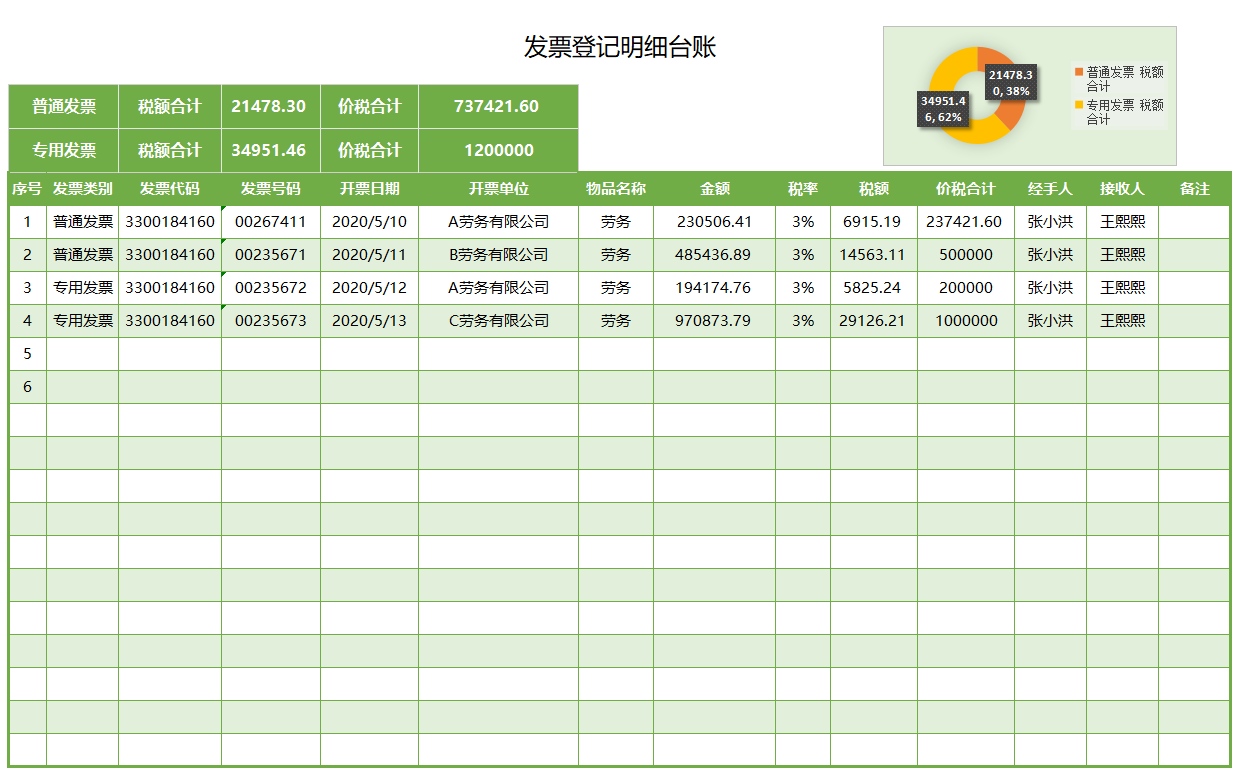
Task: Select the 税额合计 value 21478.30
Action: (x=269, y=104)
